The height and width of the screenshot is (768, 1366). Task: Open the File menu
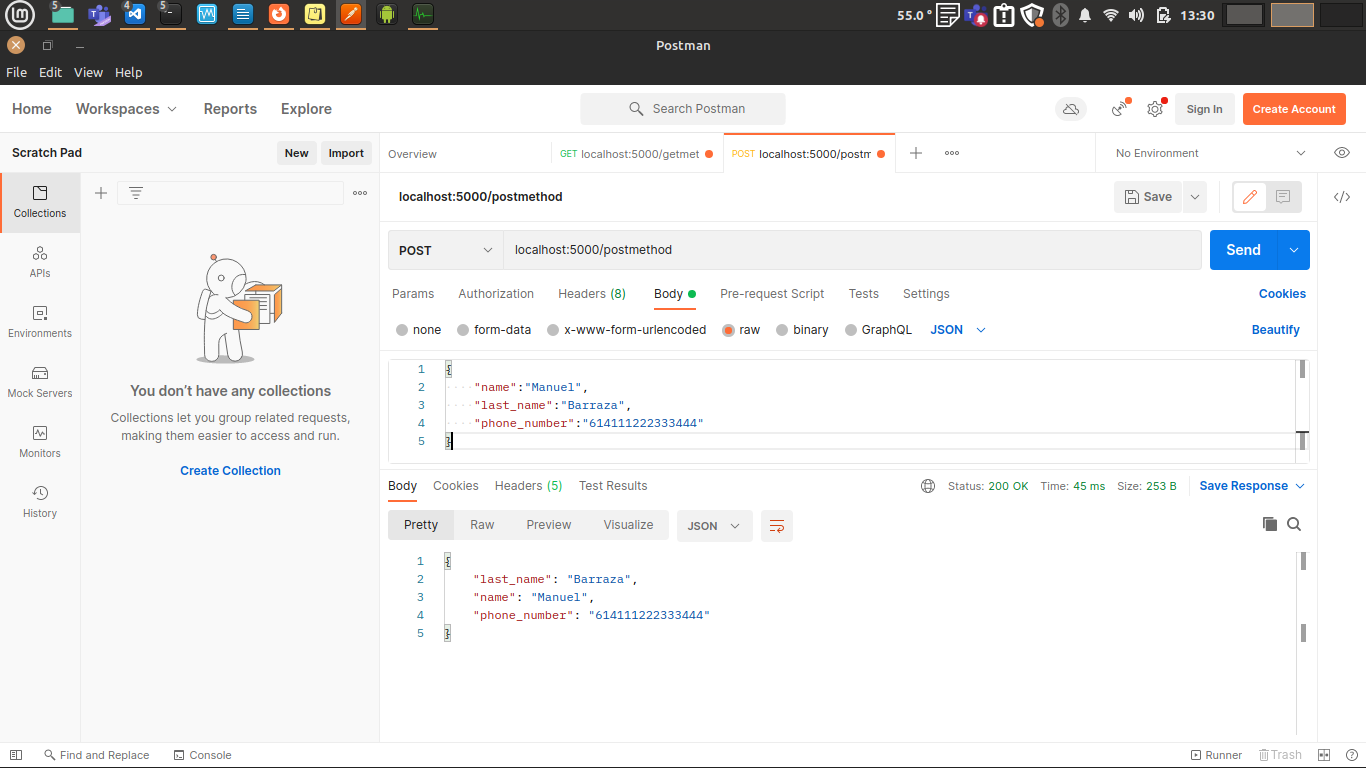pyautogui.click(x=17, y=73)
